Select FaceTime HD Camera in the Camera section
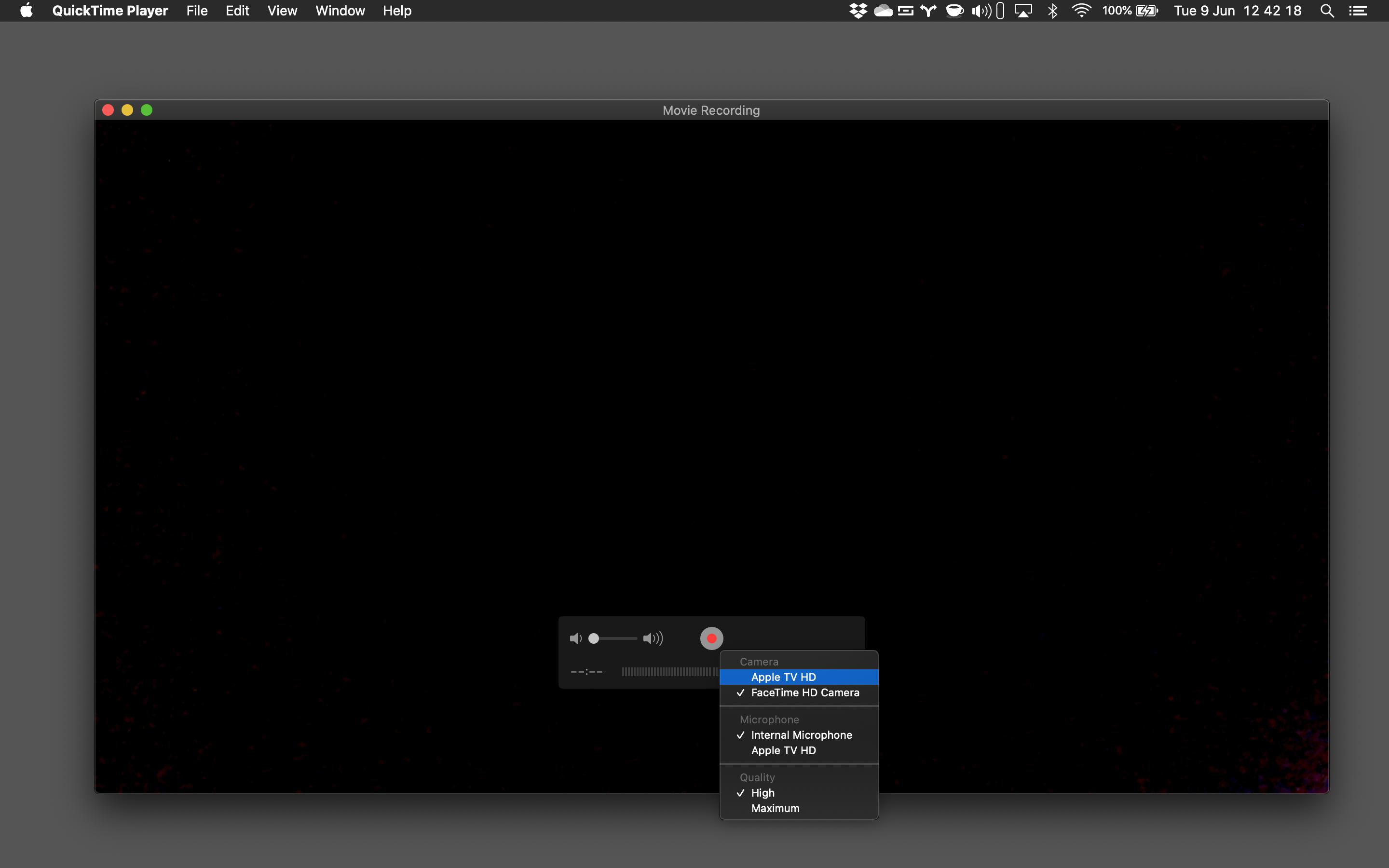Screen dimensions: 1389x868 pyautogui.click(x=803, y=692)
